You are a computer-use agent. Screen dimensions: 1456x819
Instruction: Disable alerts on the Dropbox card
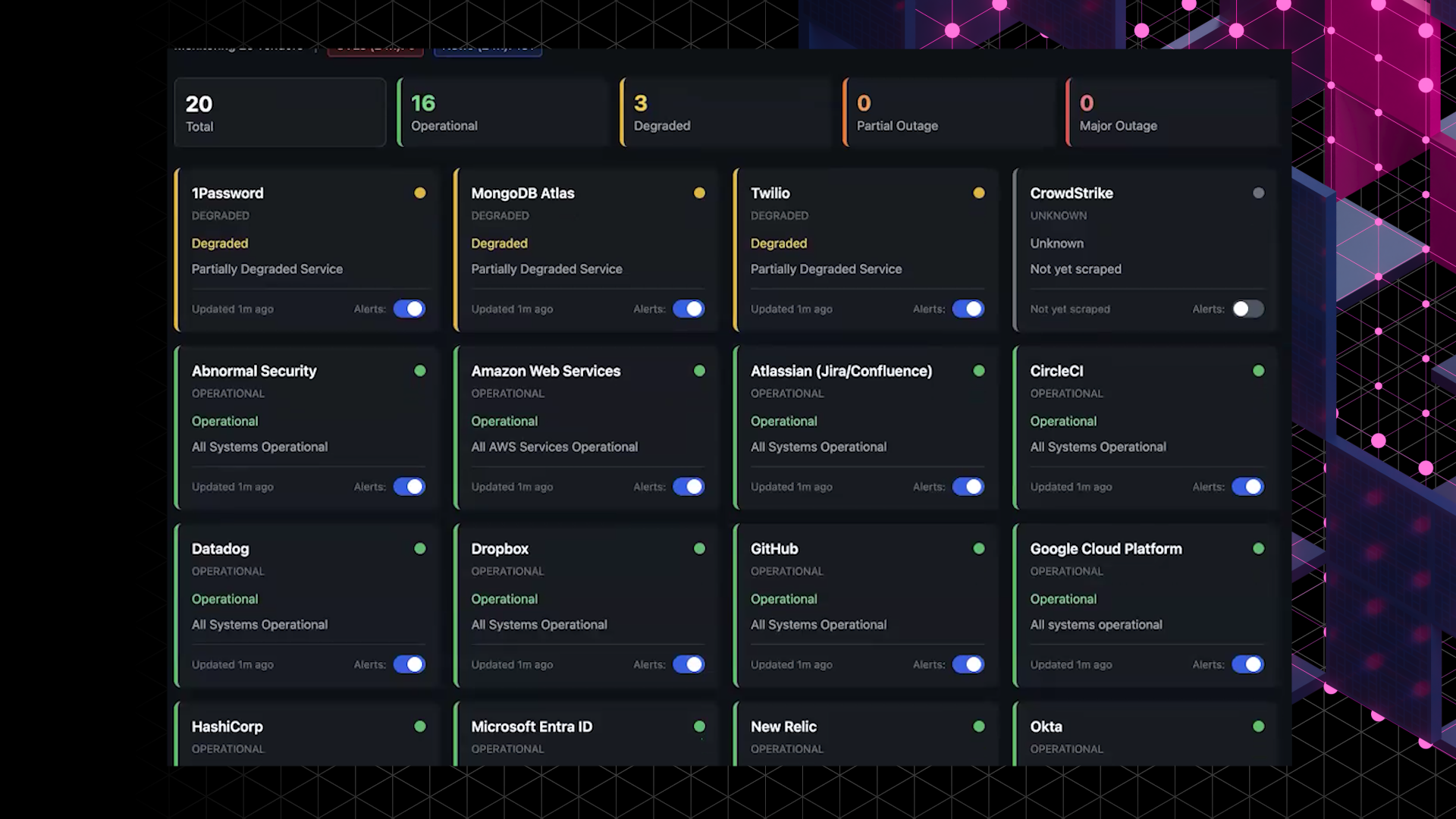click(x=689, y=664)
